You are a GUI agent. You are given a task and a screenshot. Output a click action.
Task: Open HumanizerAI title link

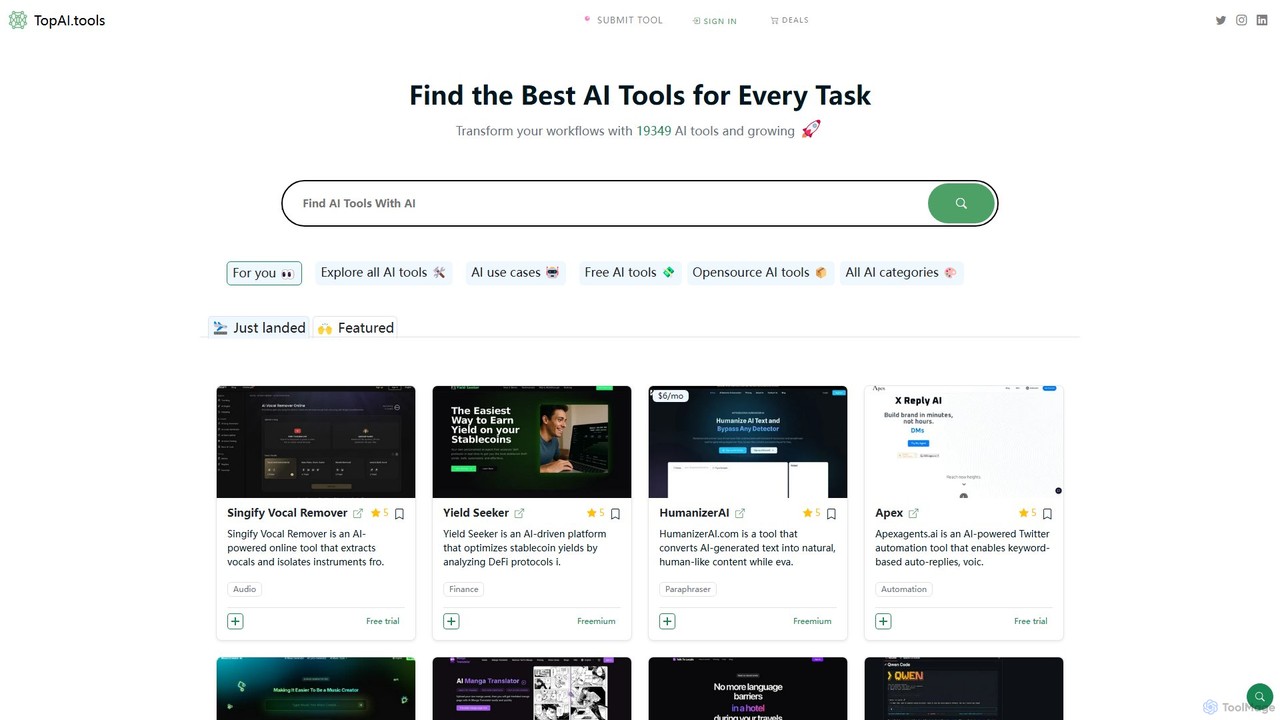tap(694, 513)
